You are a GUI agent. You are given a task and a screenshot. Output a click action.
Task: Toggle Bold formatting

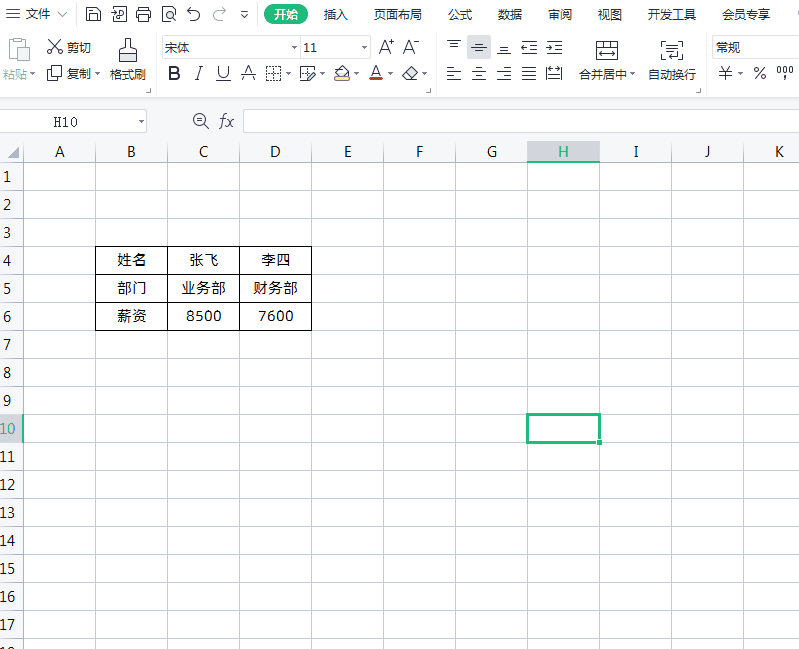pos(174,74)
